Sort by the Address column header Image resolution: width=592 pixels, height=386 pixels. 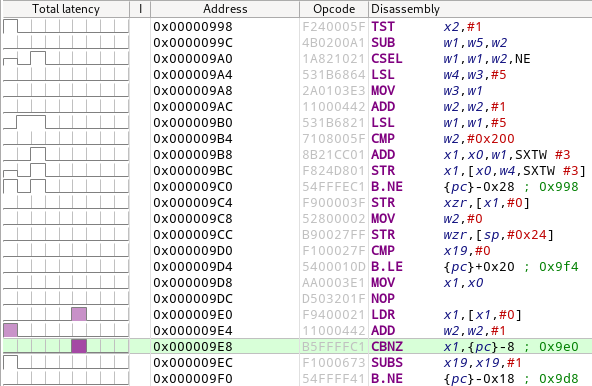click(x=225, y=9)
